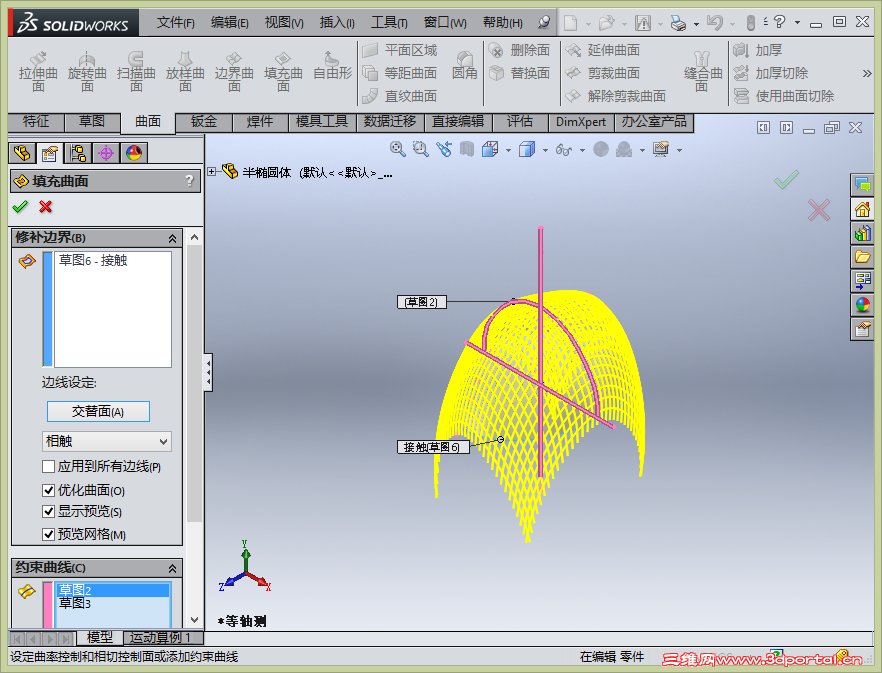Click the Section View icon
The height and width of the screenshot is (673, 882).
[467, 149]
